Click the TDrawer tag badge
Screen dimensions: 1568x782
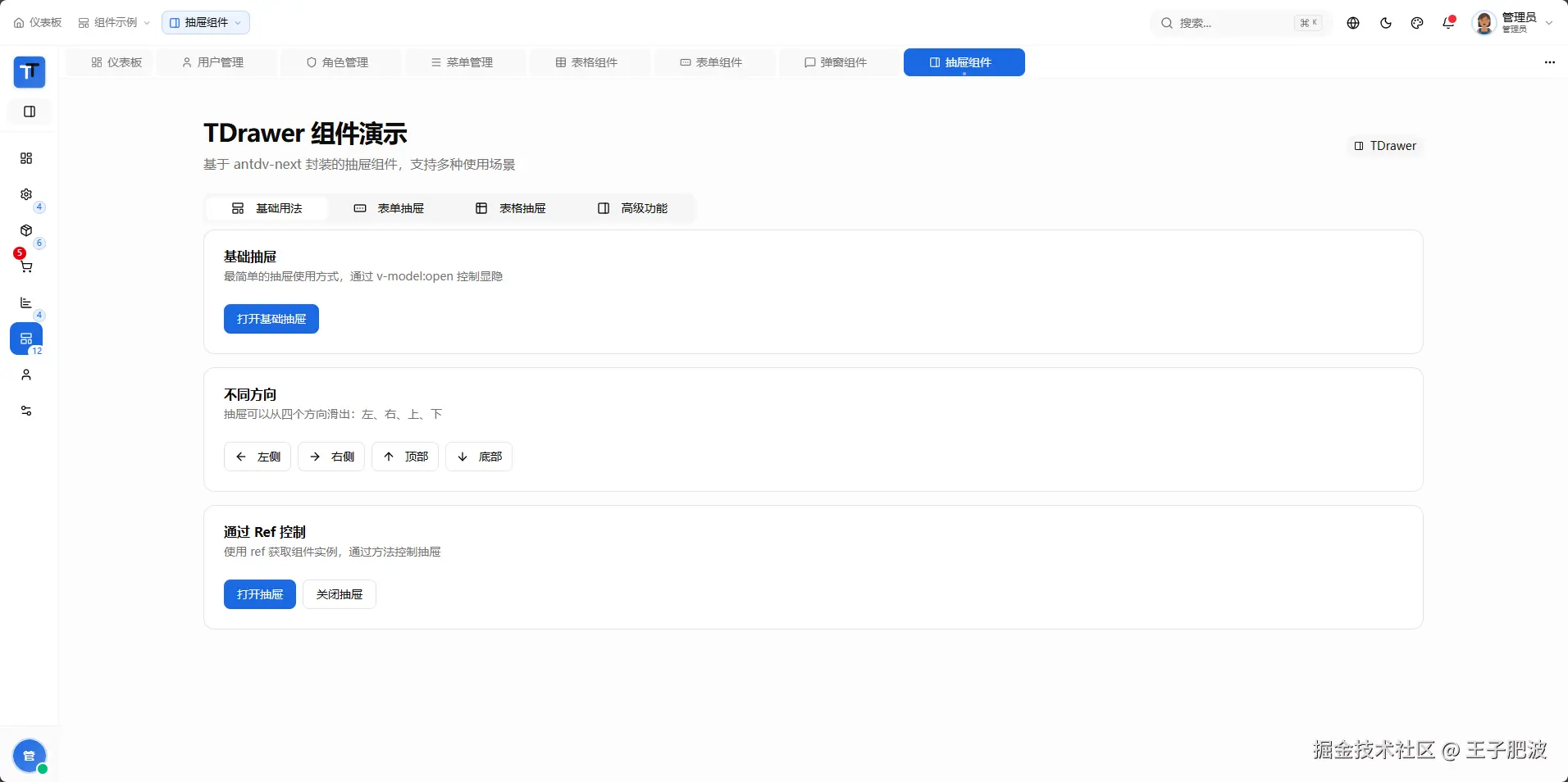[x=1385, y=146]
